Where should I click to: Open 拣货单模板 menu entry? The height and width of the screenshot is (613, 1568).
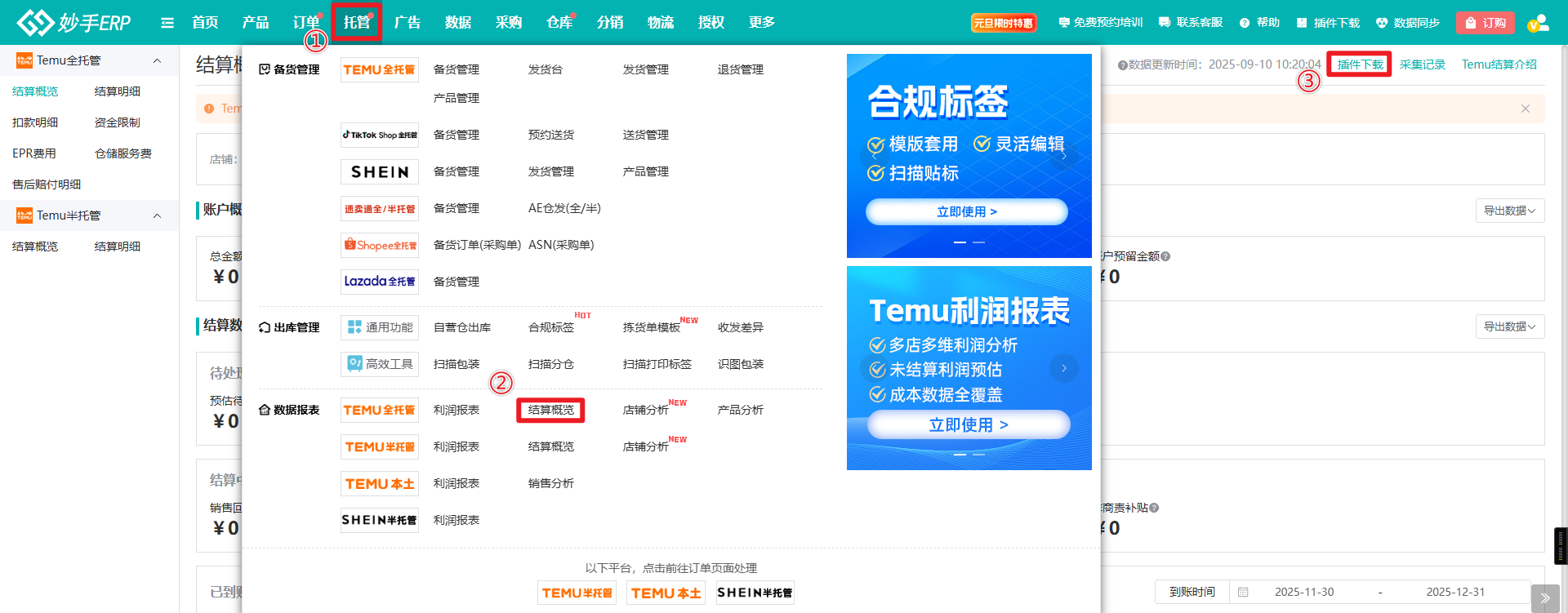pyautogui.click(x=652, y=327)
